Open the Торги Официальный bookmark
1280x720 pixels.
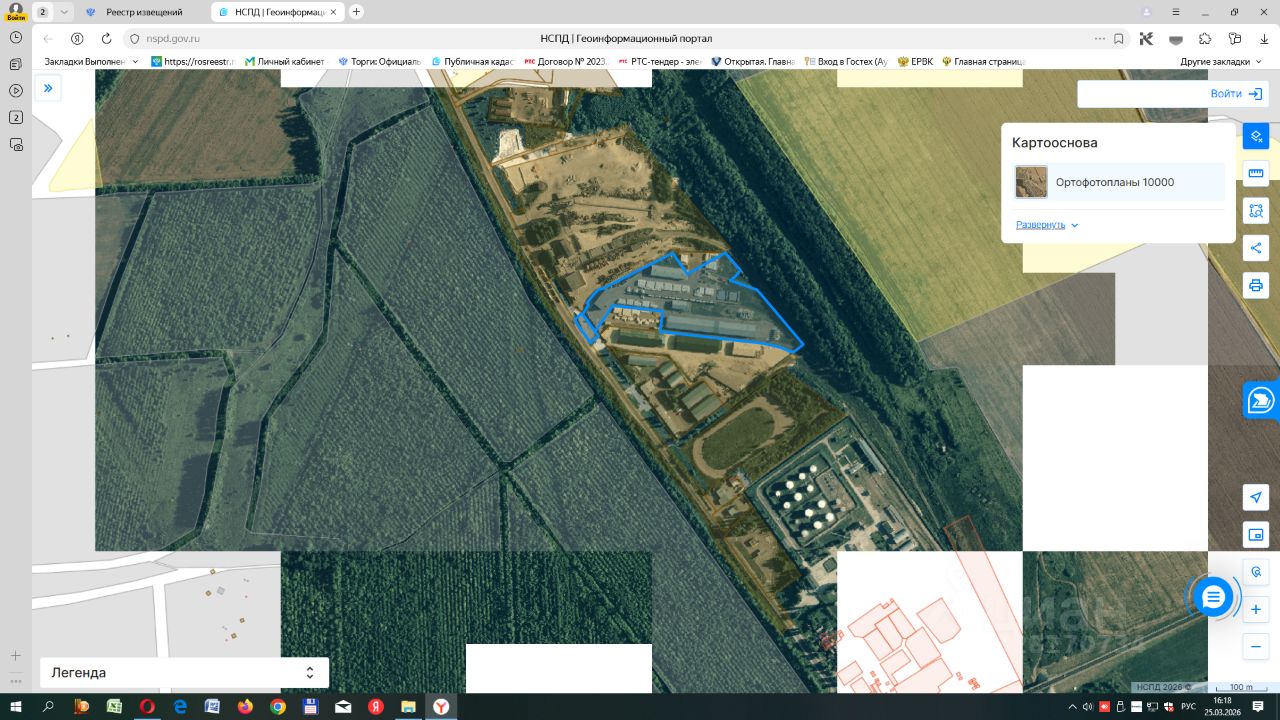(x=379, y=61)
